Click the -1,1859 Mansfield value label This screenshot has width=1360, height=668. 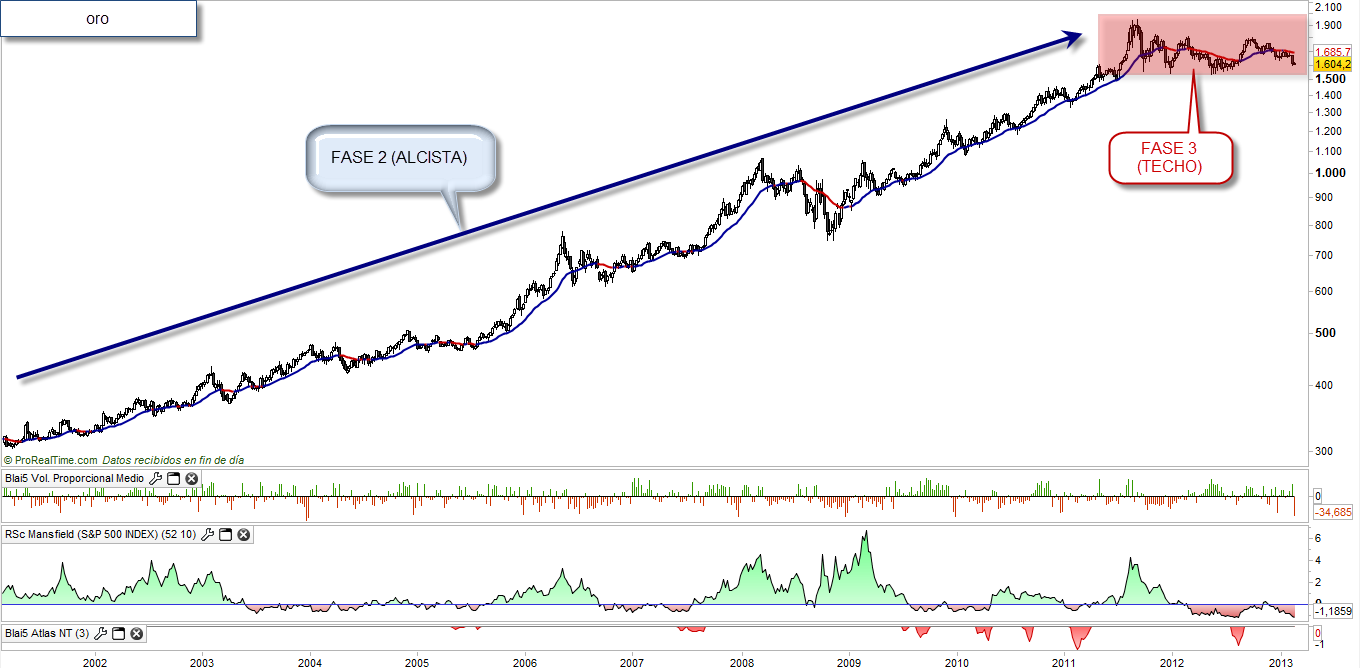click(1333, 610)
